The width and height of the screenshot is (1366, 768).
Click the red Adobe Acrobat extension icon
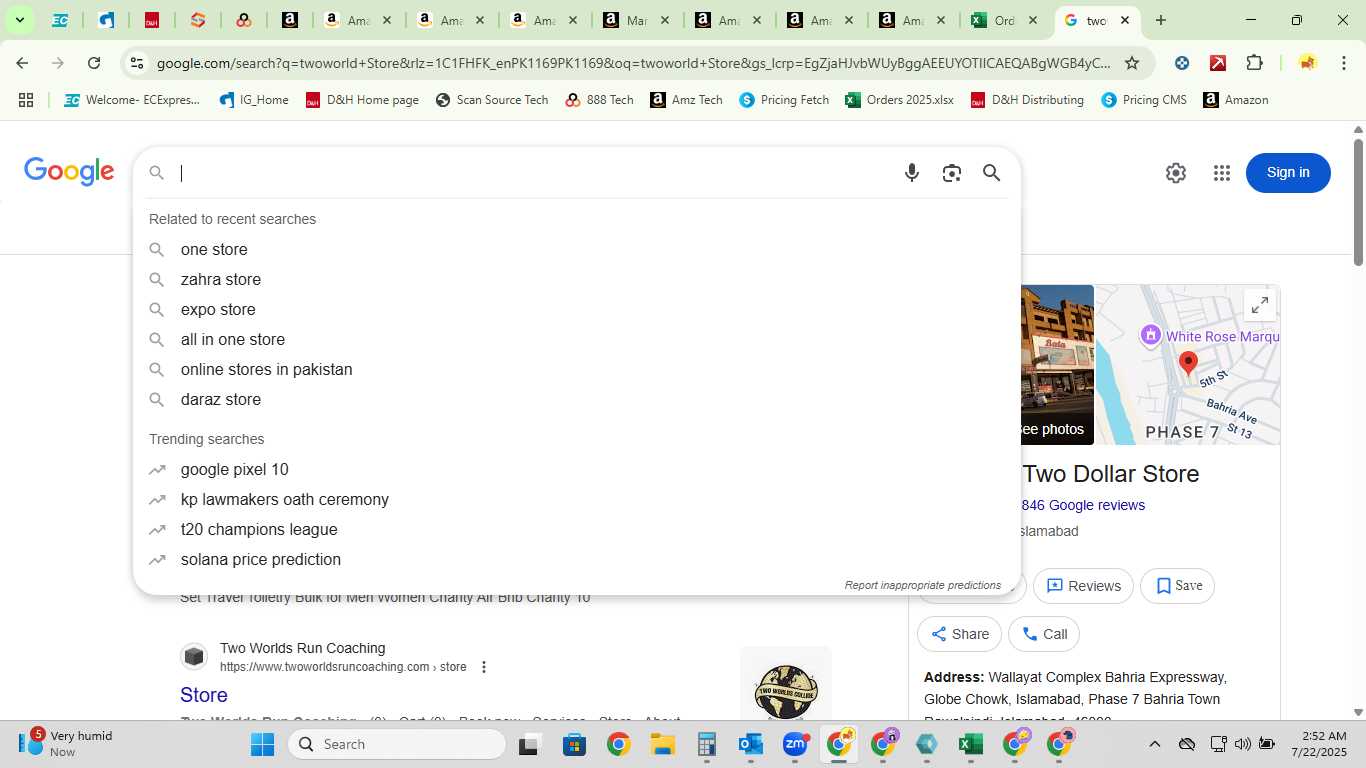[x=1218, y=63]
